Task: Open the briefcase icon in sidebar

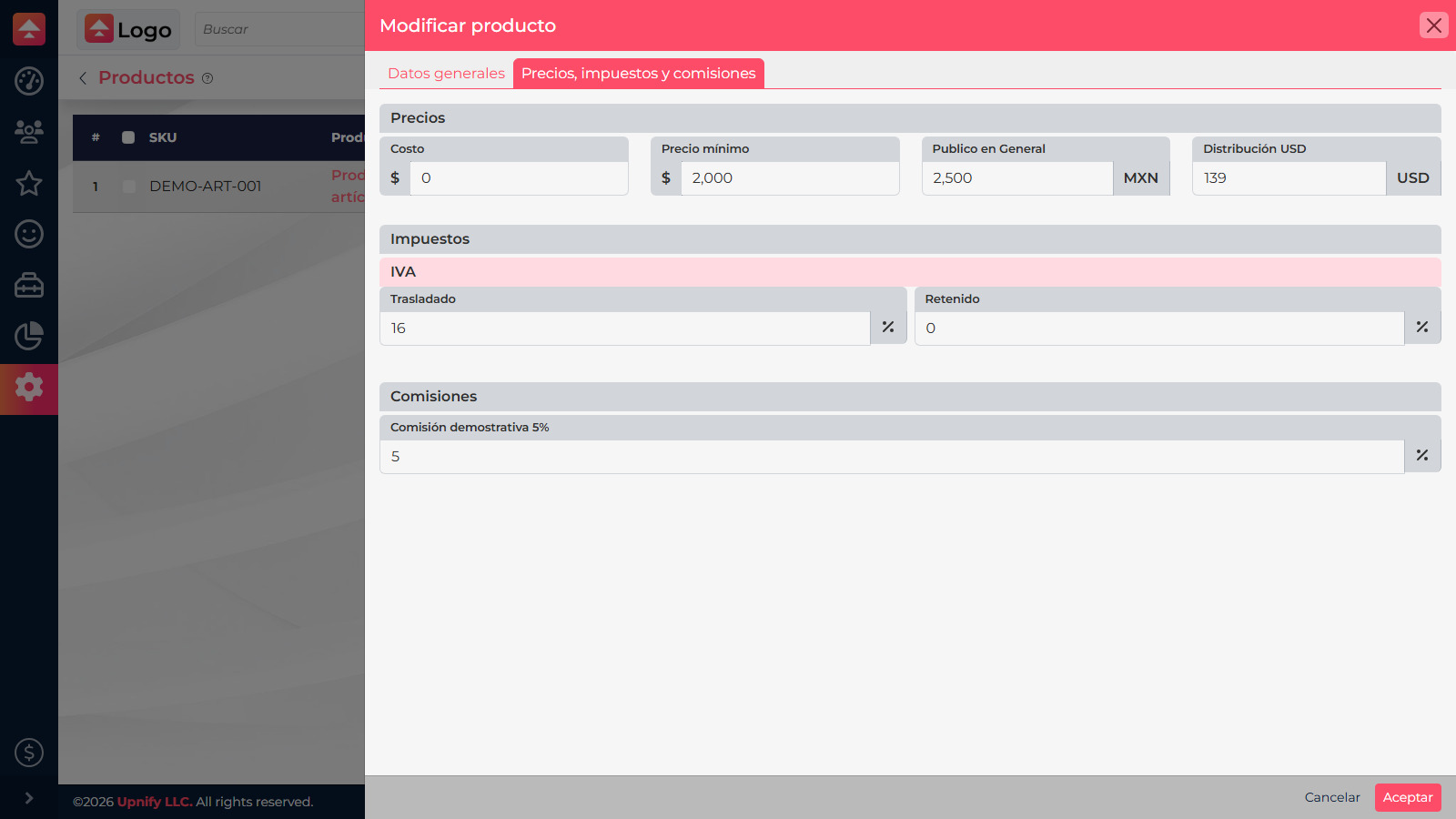Action: [x=29, y=285]
